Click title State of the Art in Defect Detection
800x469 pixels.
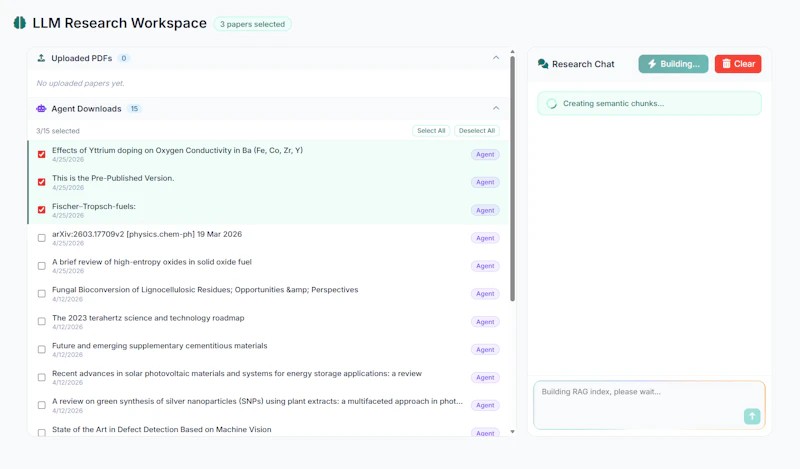click(x=162, y=429)
